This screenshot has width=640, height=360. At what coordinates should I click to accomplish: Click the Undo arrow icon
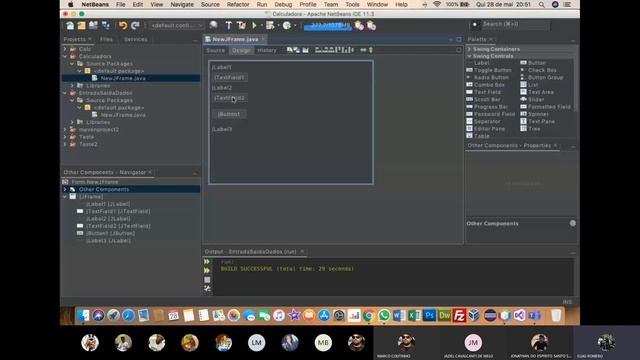pos(123,26)
